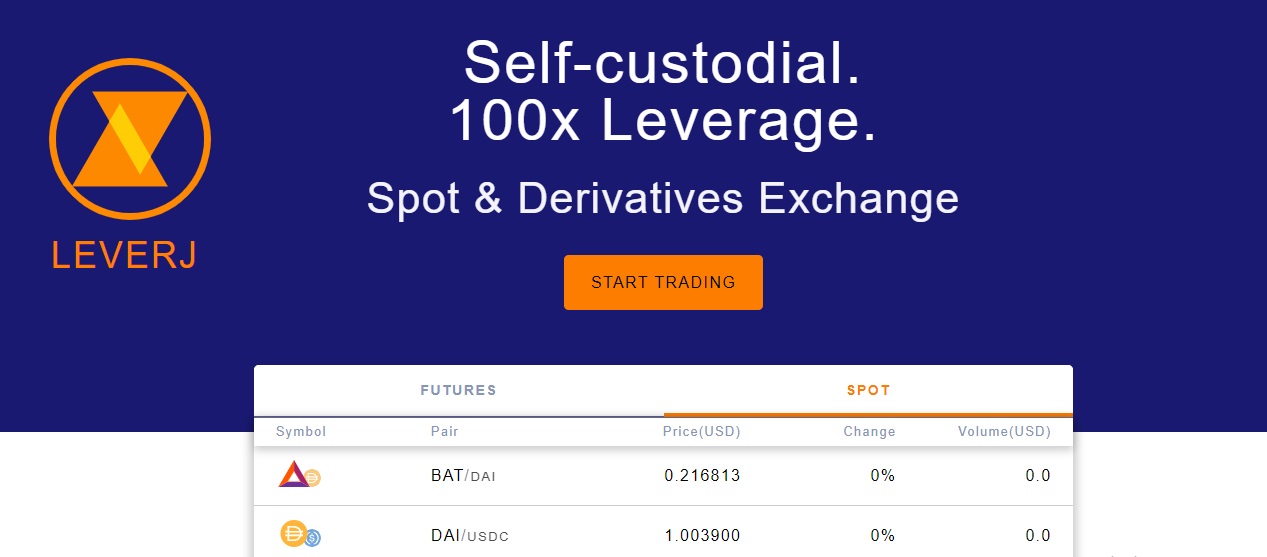
Task: Click the BAT triangle token icon
Action: pyautogui.click(x=293, y=474)
